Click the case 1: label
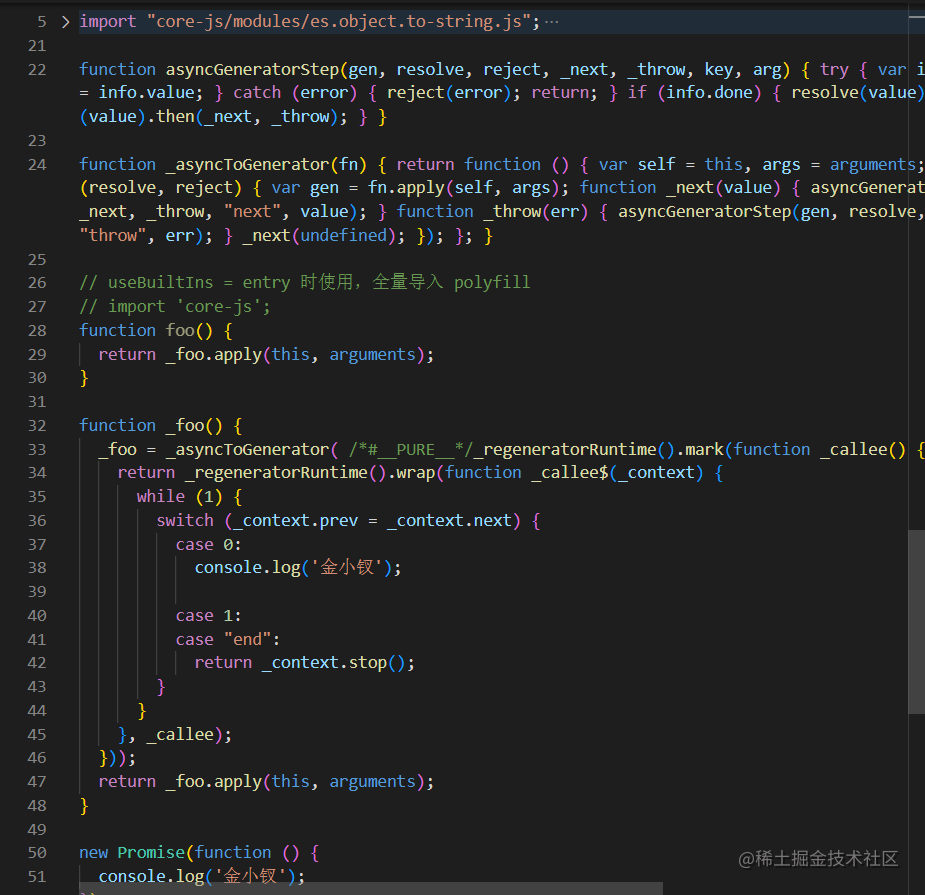Viewport: 925px width, 895px height. 208,616
